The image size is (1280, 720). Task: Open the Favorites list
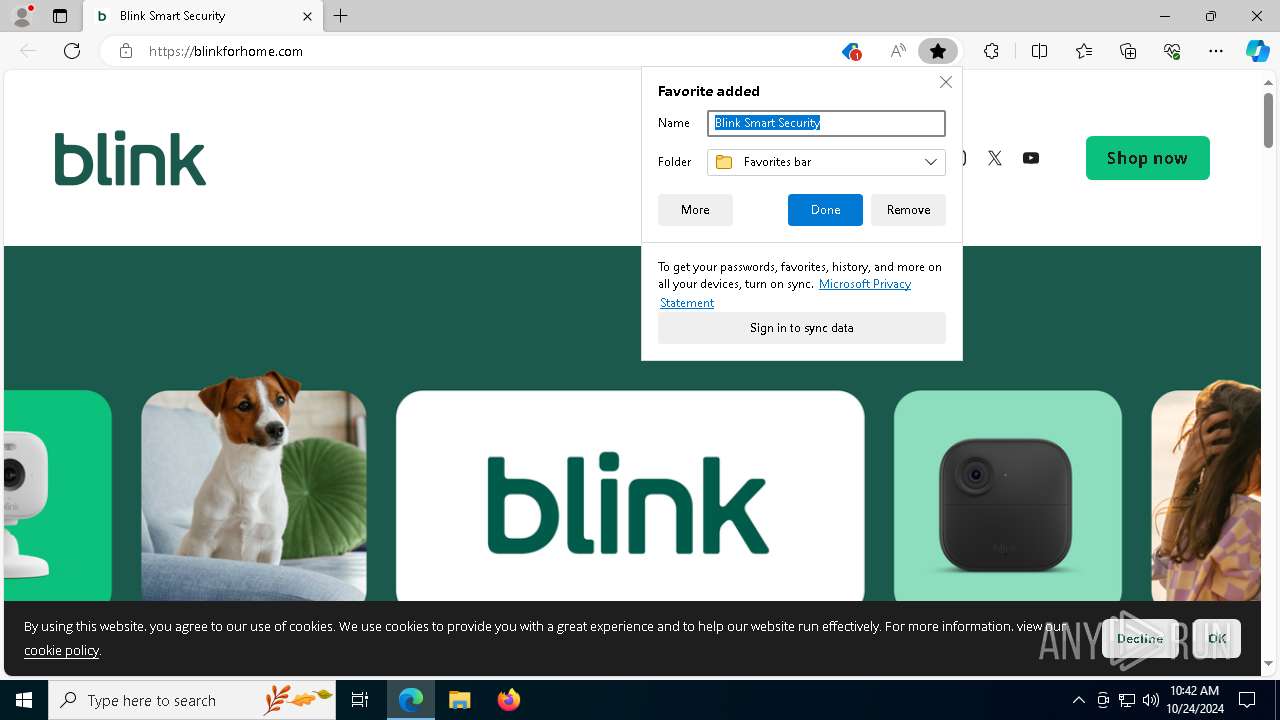pos(1084,51)
